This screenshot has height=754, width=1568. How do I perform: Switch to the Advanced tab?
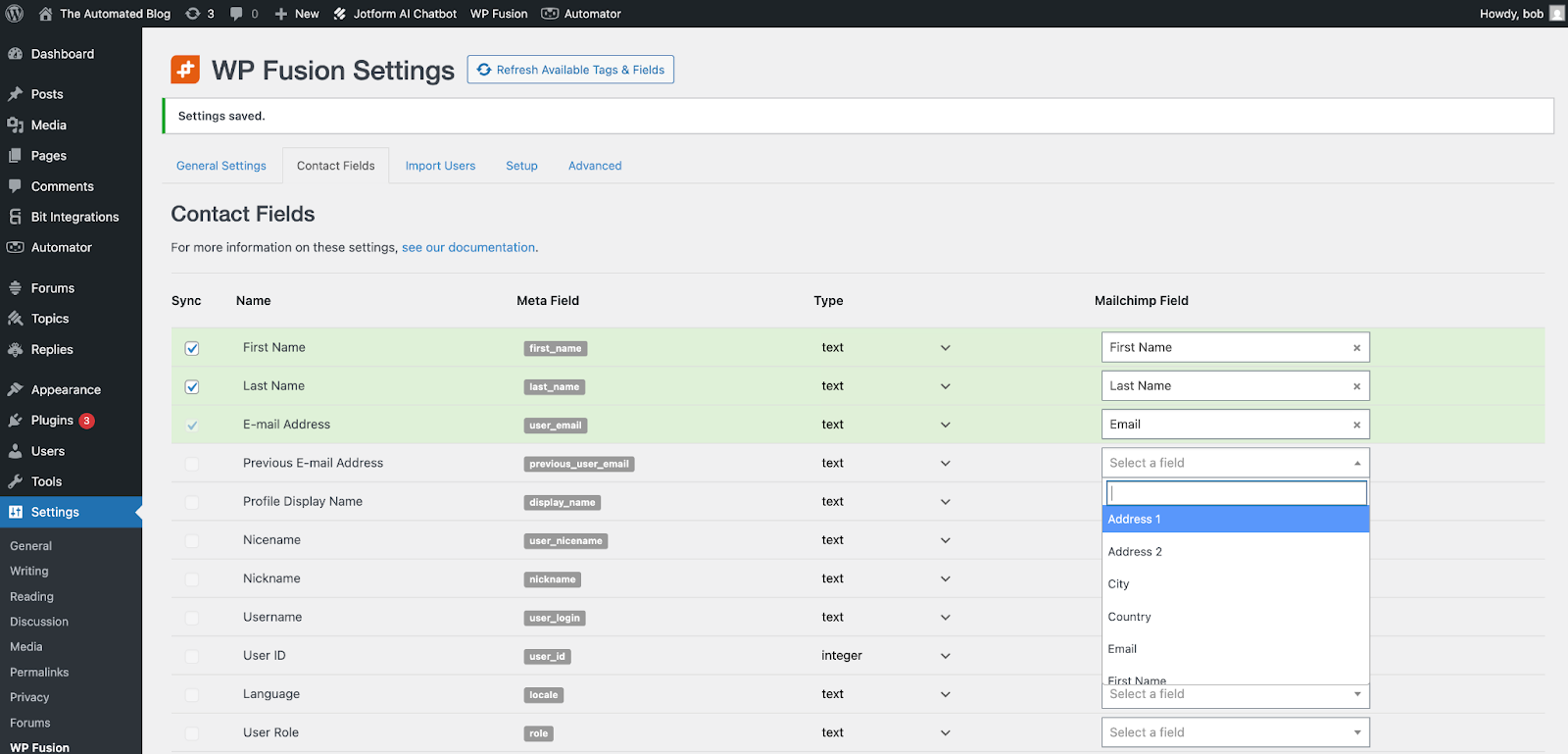[595, 166]
